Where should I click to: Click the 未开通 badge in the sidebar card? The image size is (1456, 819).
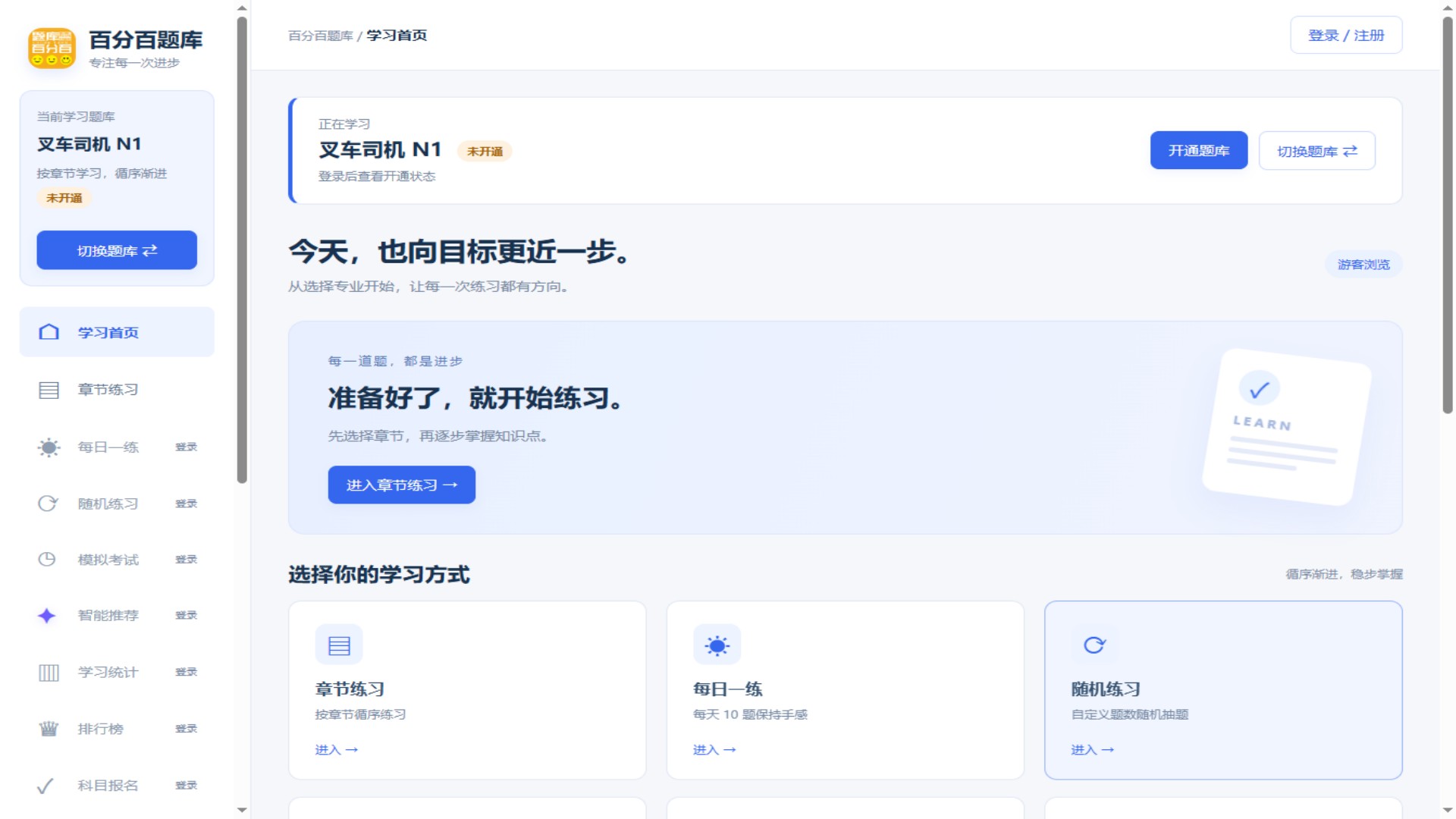pos(64,198)
